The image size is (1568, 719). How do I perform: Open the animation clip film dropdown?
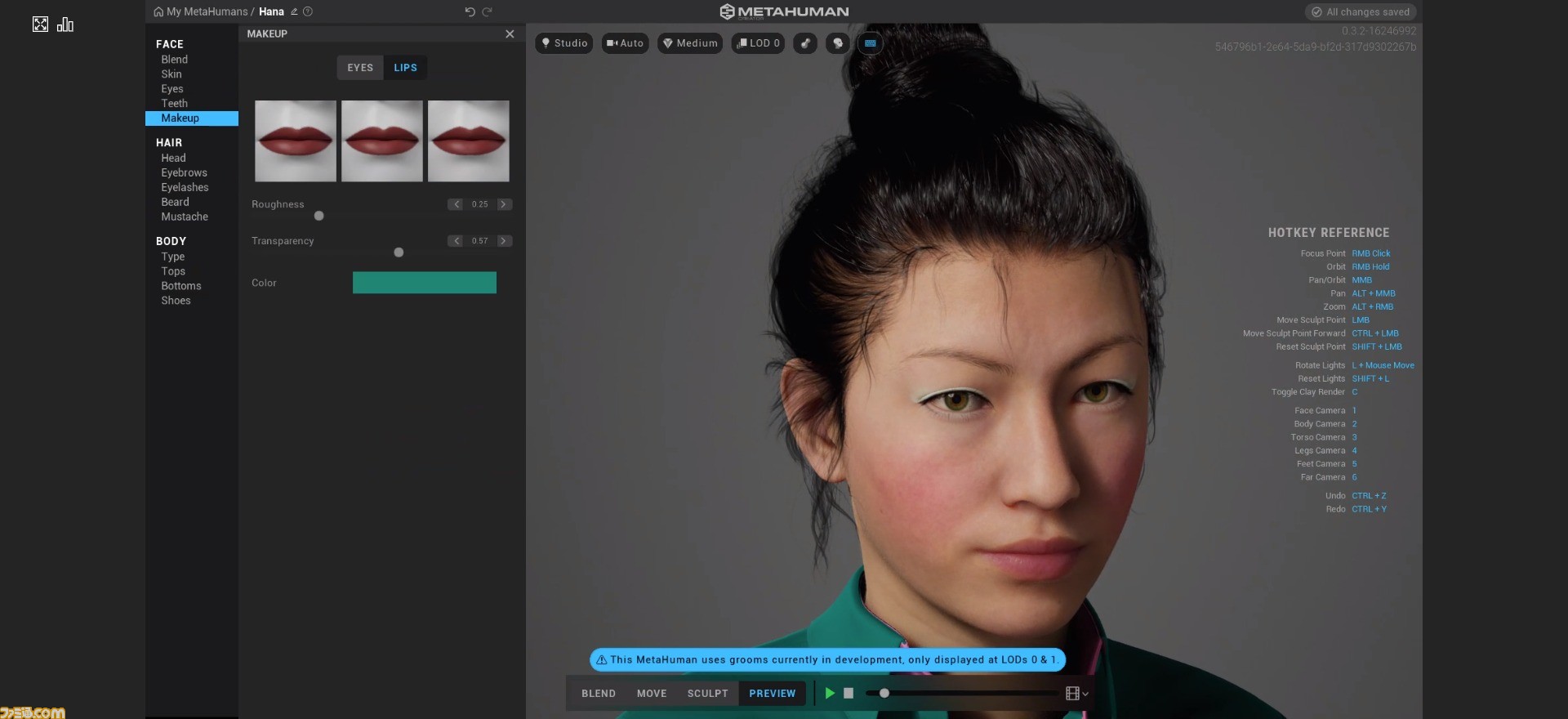(x=1077, y=694)
